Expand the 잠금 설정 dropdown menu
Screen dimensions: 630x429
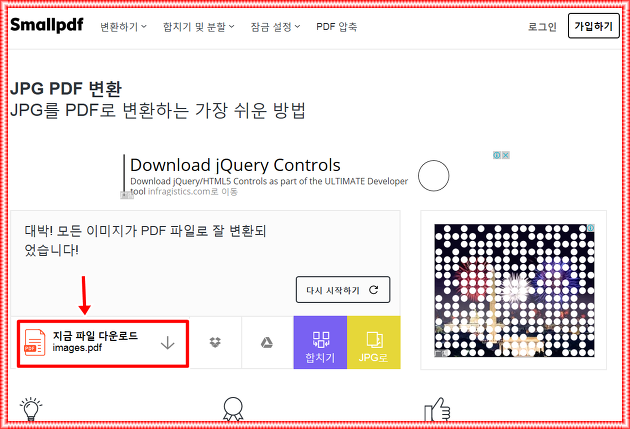(x=275, y=27)
